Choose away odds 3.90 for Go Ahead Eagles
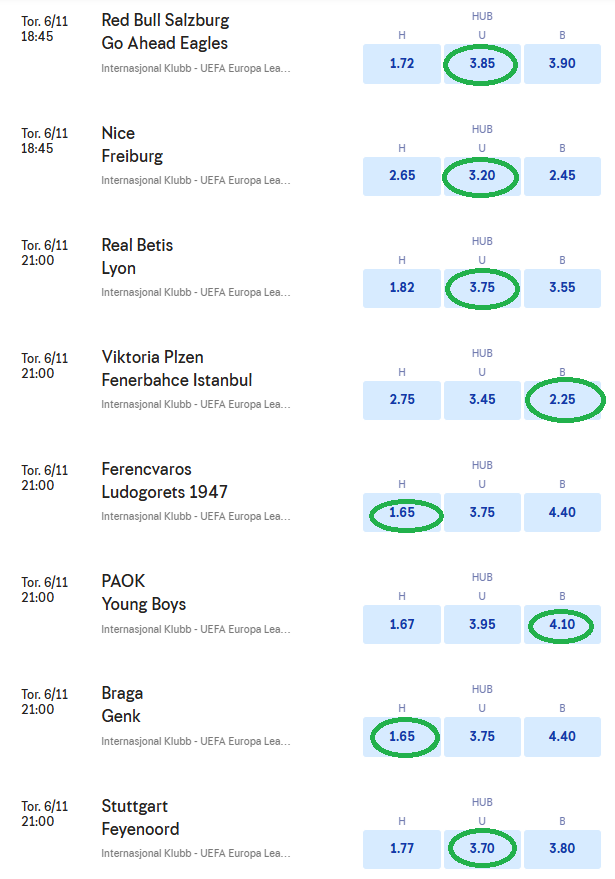 click(x=562, y=64)
